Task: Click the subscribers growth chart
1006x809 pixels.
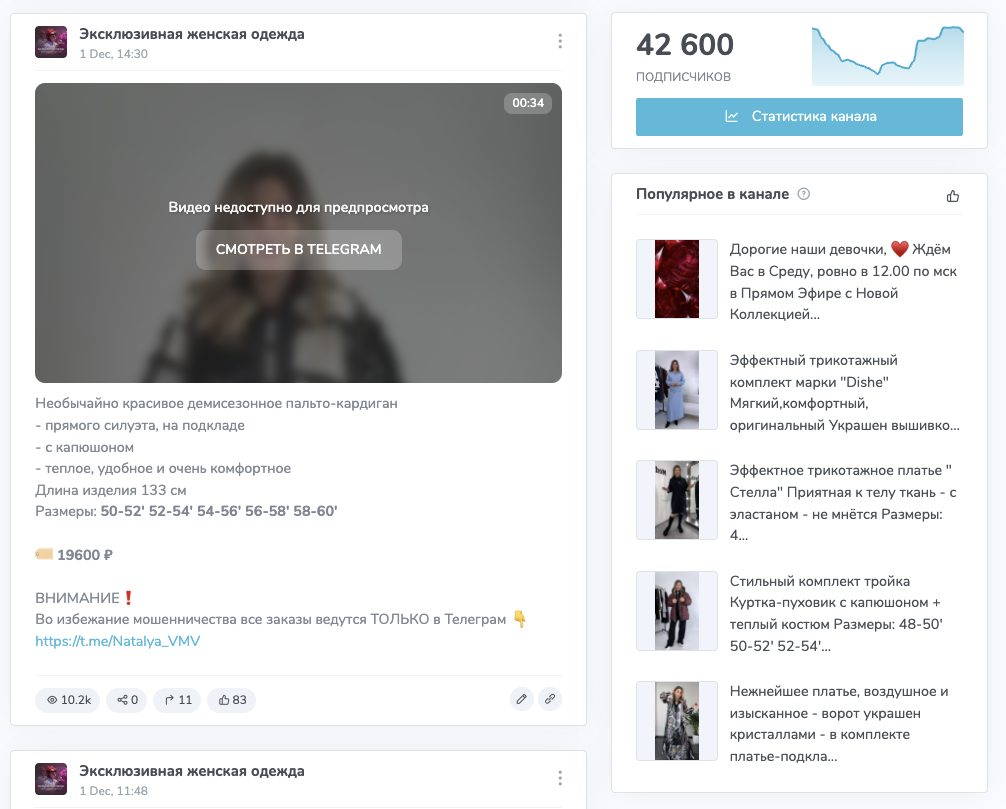Action: (887, 56)
